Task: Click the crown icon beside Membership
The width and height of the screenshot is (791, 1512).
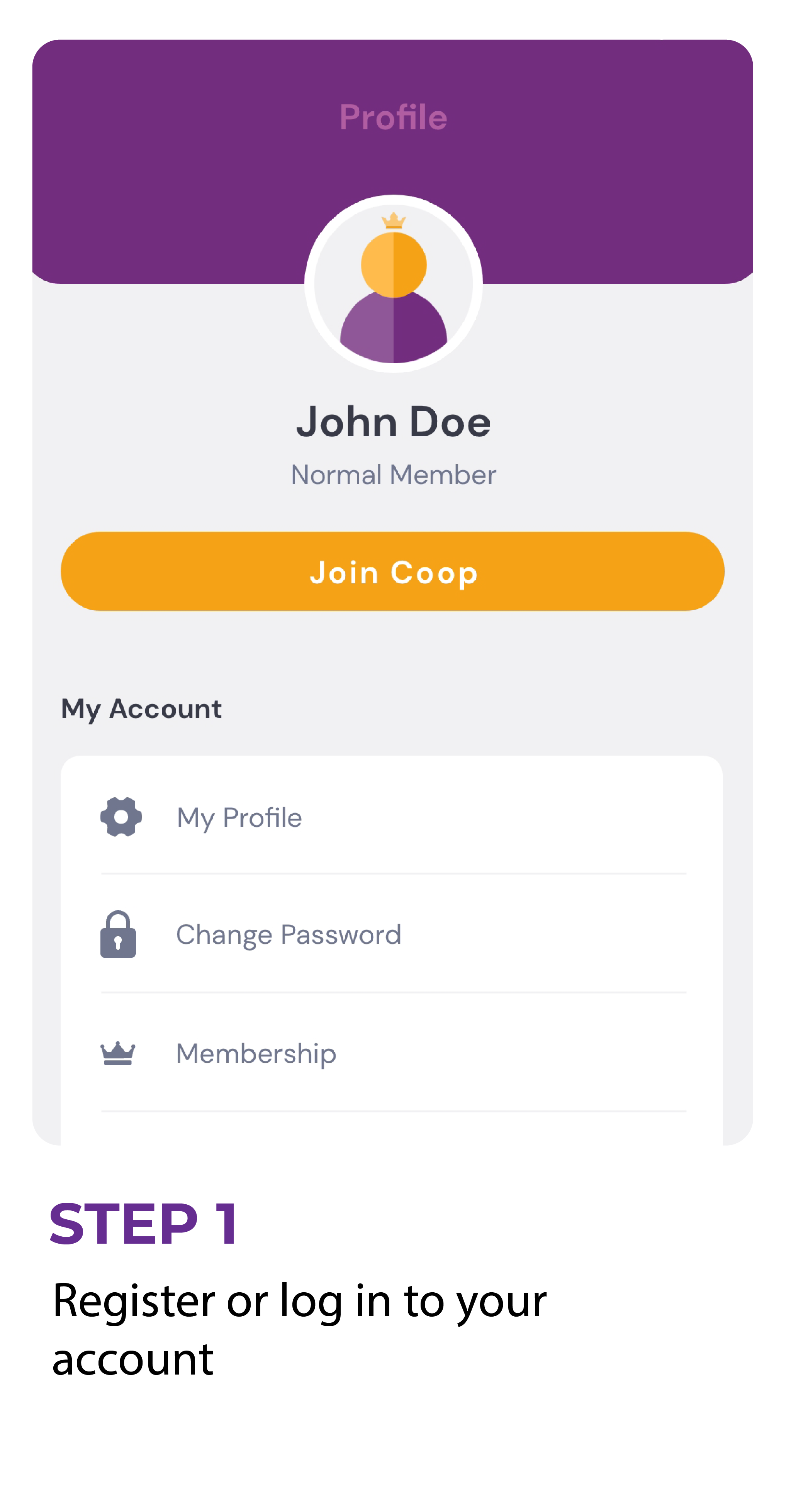Action: [x=118, y=1053]
